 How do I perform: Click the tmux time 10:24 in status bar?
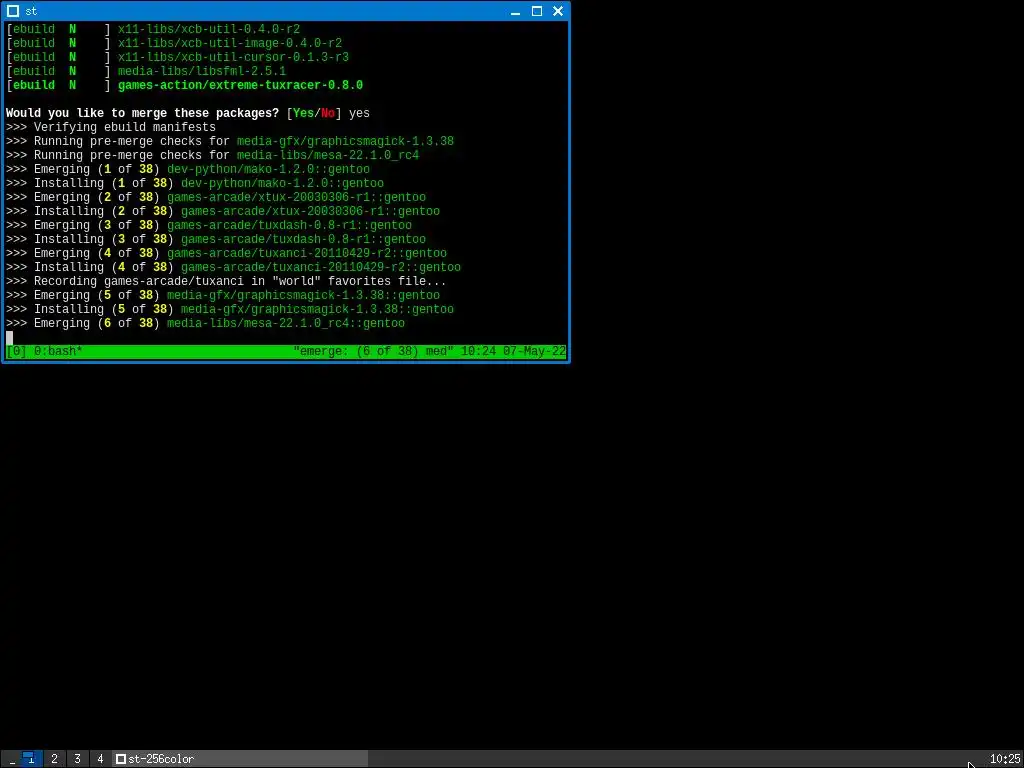[479, 351]
